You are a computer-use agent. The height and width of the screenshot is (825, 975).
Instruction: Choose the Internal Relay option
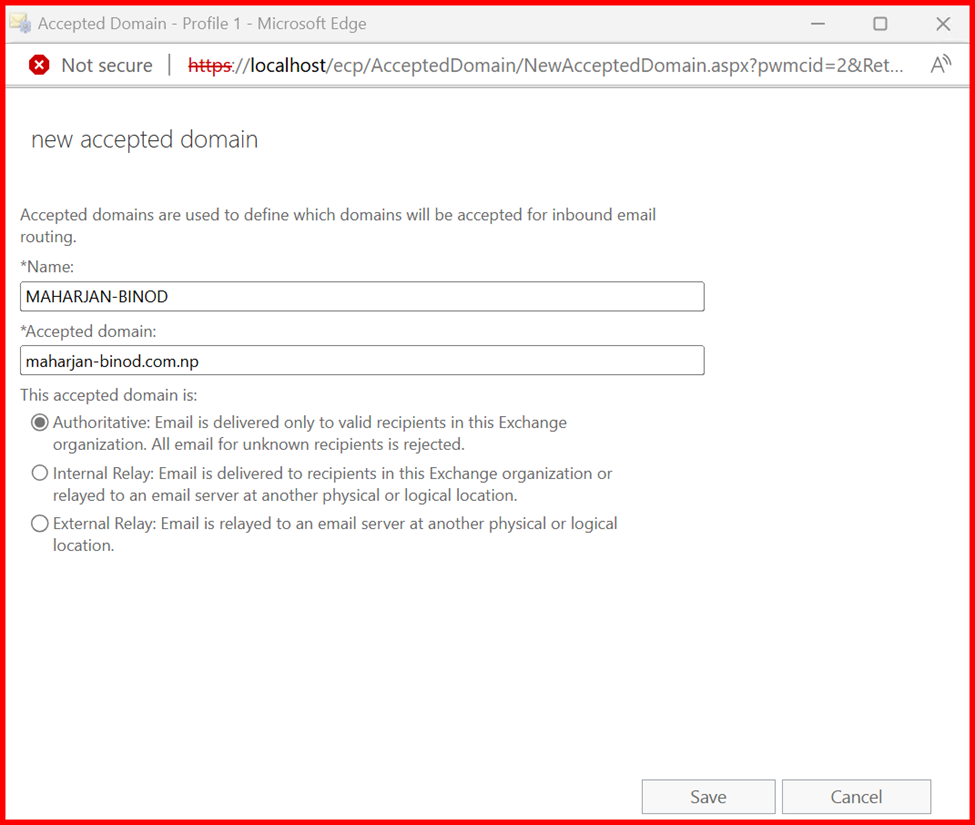(x=40, y=473)
